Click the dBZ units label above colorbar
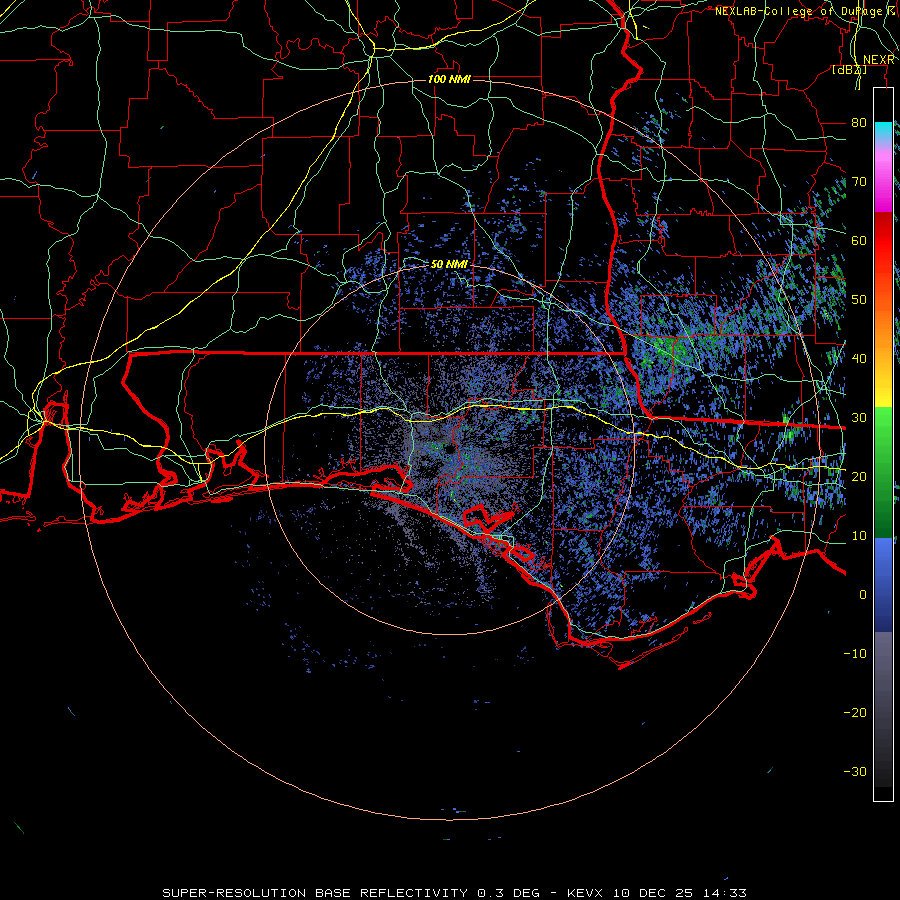This screenshot has width=900, height=900. tap(849, 70)
